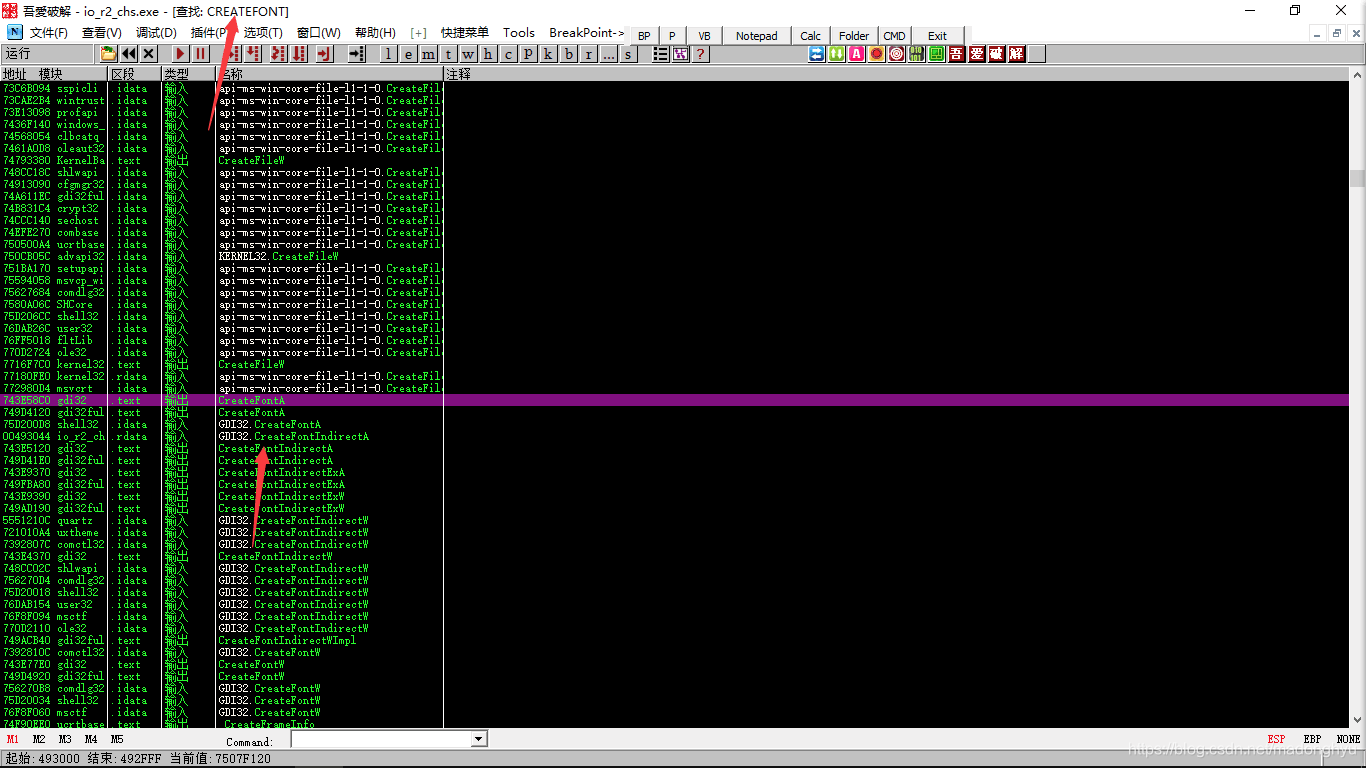The image size is (1366, 768).
Task: Open the 窗口(W) menu
Action: click(318, 33)
